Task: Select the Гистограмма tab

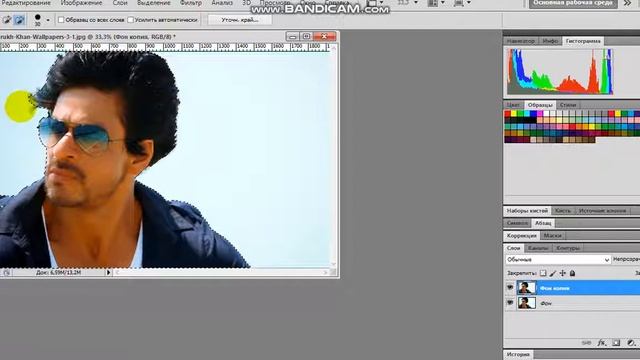Action: coord(583,41)
